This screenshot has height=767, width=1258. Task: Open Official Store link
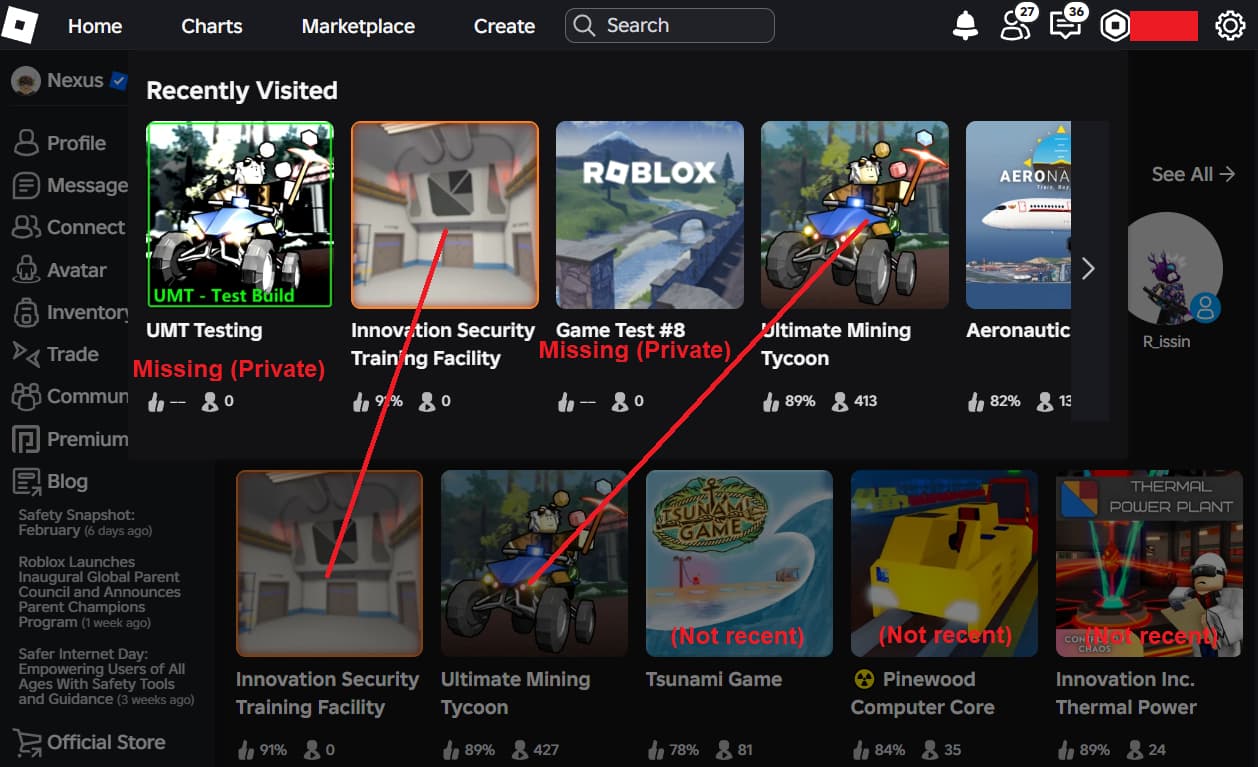click(x=106, y=742)
